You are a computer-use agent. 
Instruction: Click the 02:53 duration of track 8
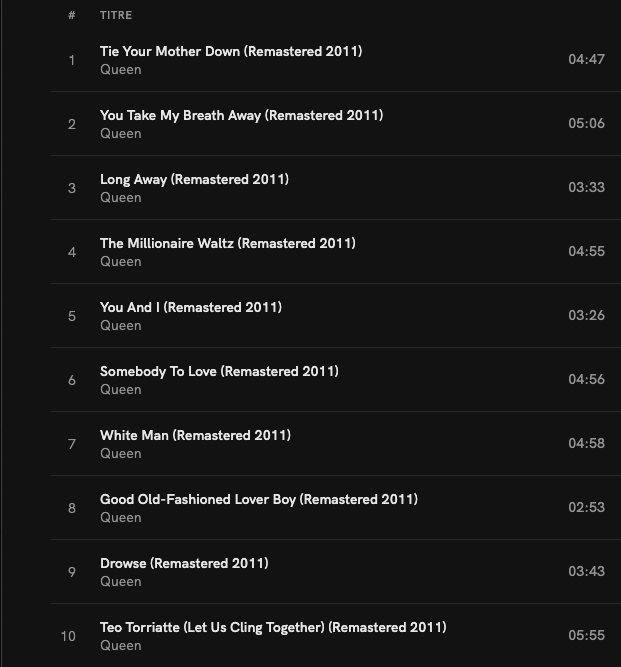tap(586, 508)
